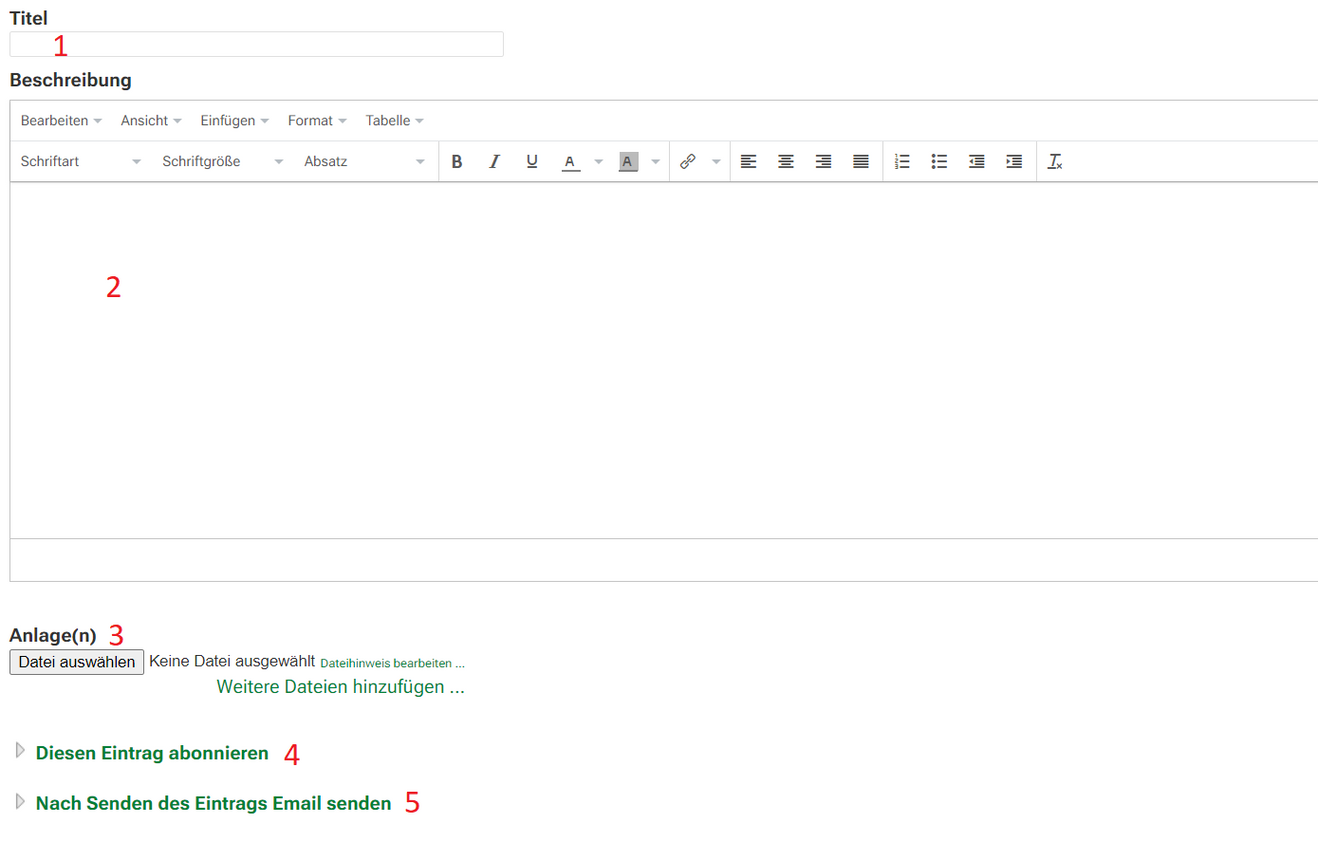
Task: Open the Schriftgröße font size dropdown
Action: coord(223,161)
